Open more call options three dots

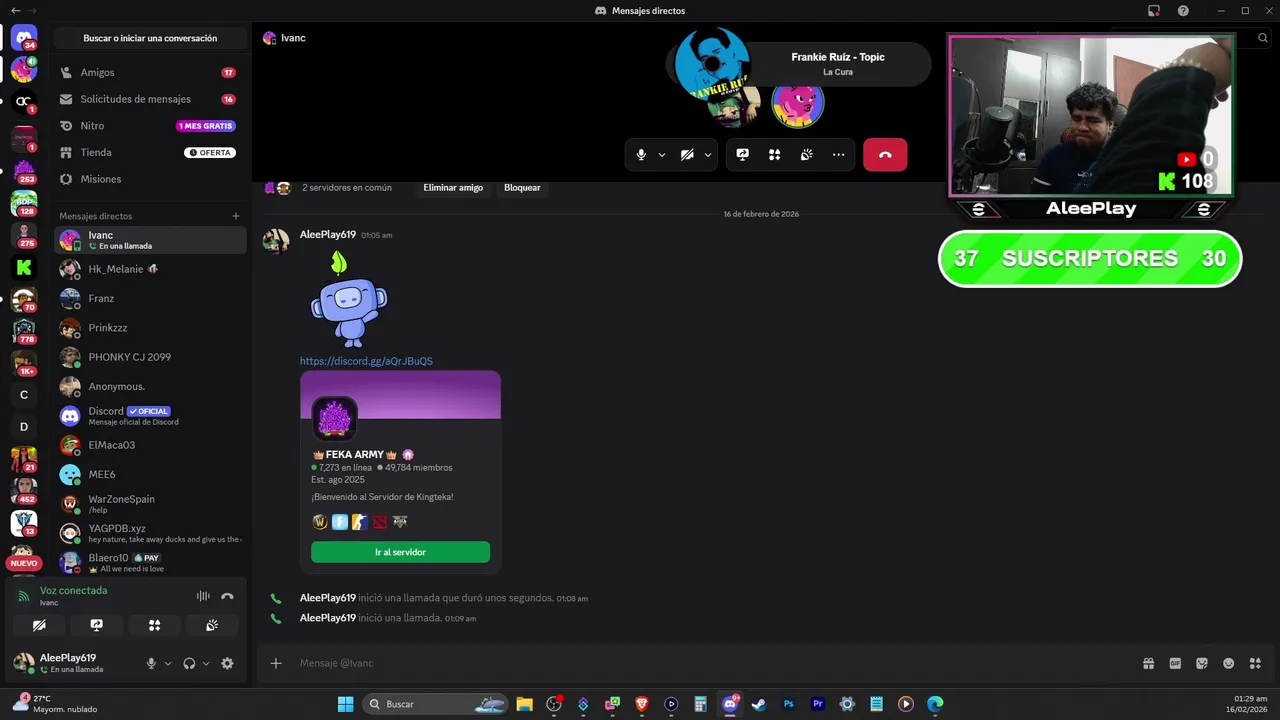[x=838, y=155]
